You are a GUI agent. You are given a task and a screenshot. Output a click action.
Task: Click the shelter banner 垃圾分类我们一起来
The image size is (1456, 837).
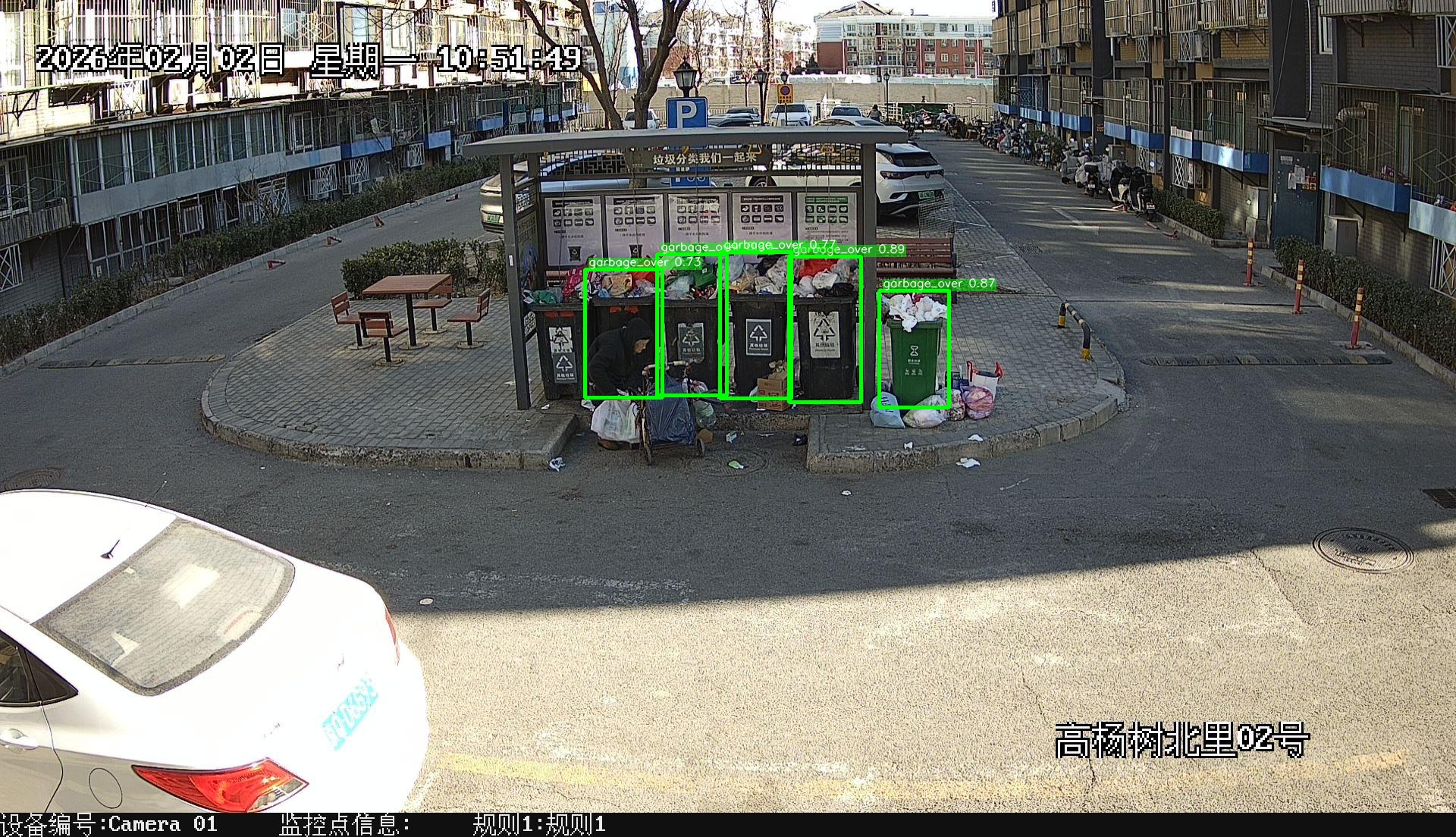click(x=705, y=158)
